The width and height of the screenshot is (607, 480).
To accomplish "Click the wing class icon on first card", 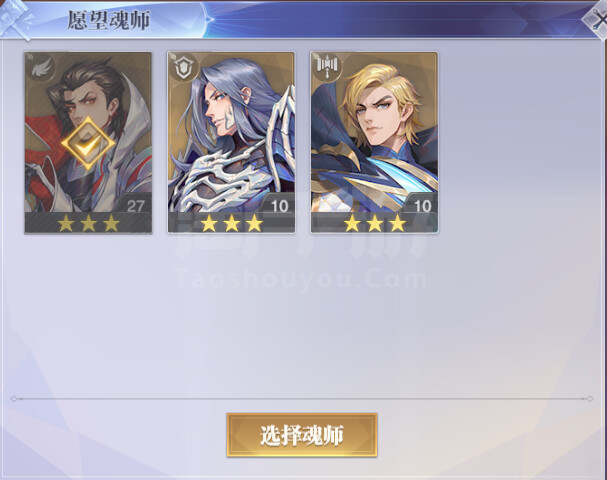I will point(40,69).
